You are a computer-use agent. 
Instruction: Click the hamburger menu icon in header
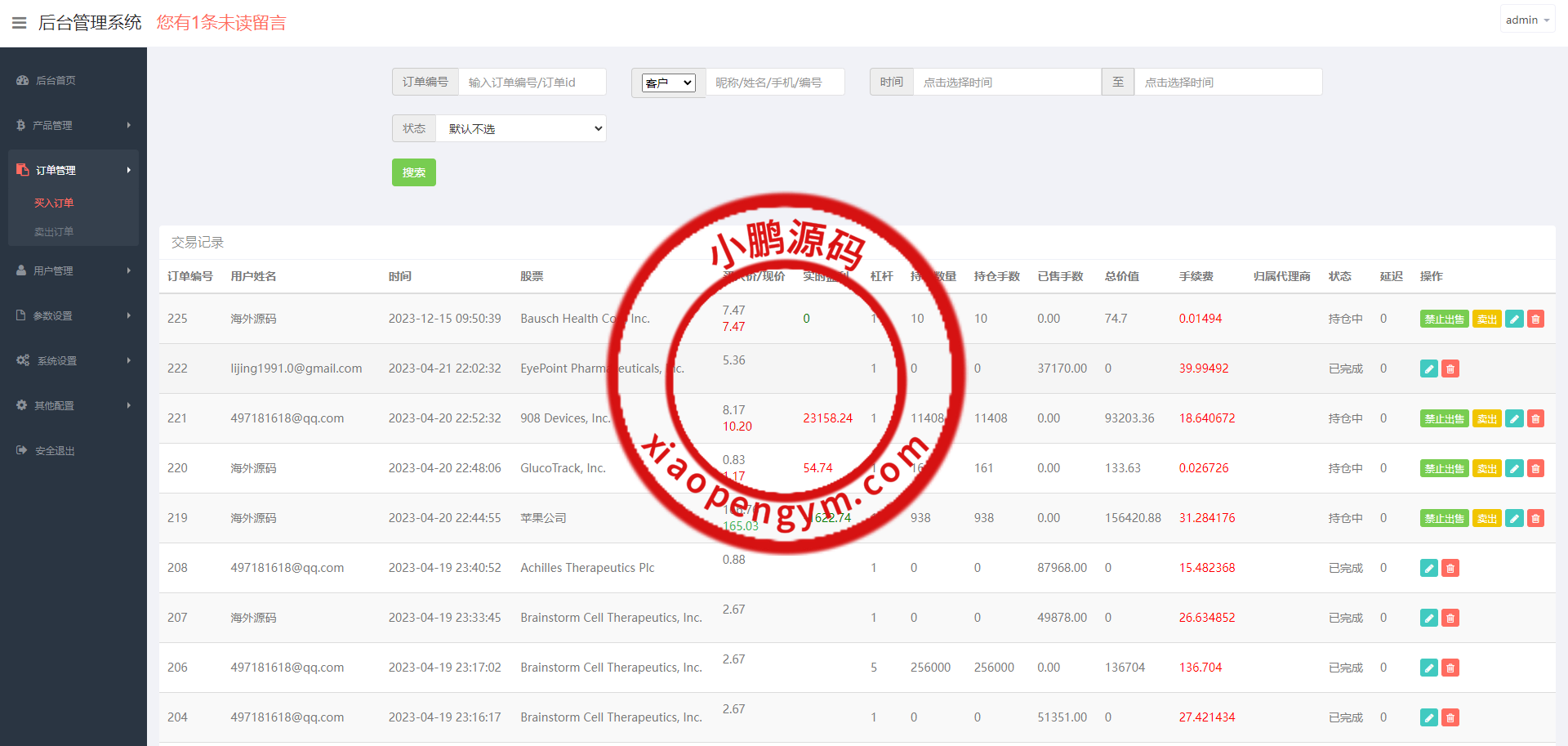coord(20,23)
